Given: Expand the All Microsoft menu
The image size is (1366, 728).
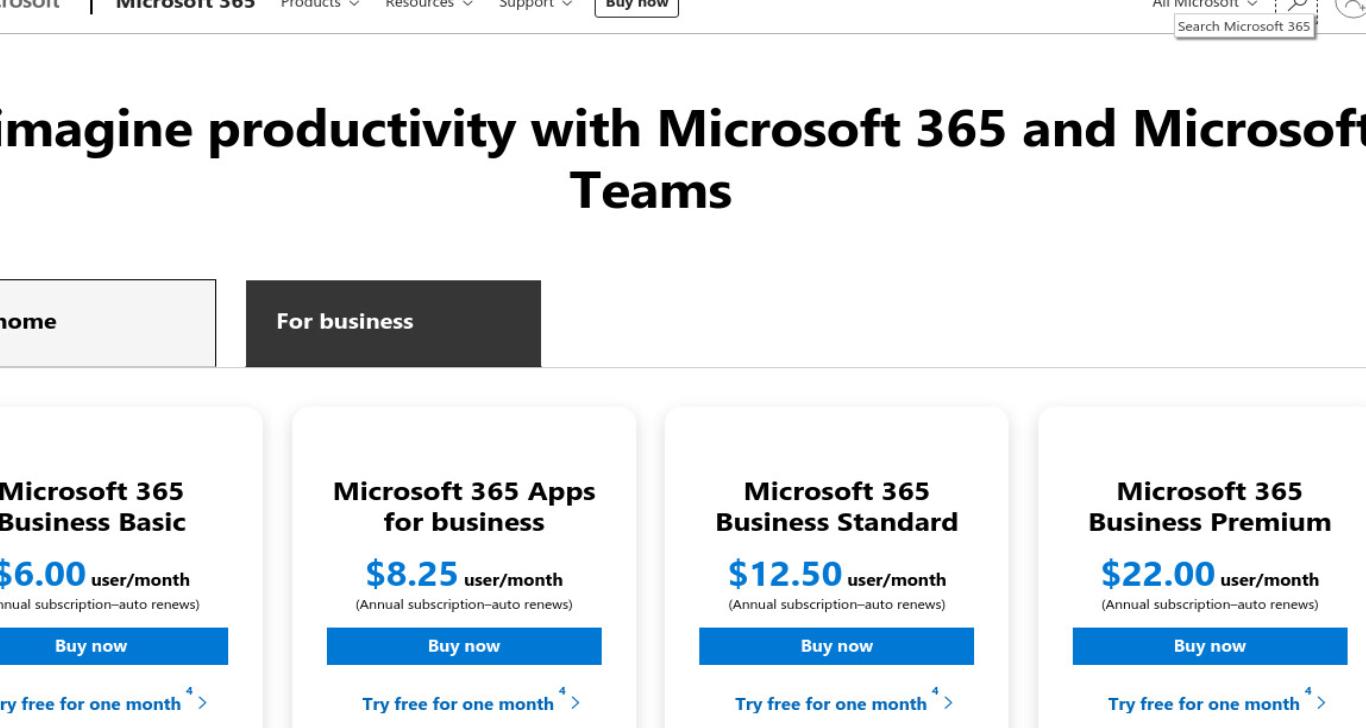Looking at the screenshot, I should (1205, 5).
